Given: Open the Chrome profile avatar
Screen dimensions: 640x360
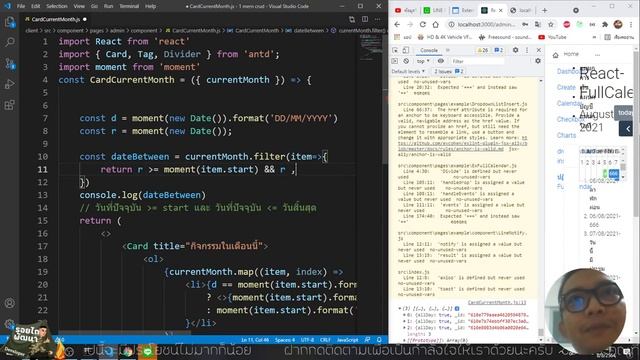Looking at the screenshot, I should 618,24.
